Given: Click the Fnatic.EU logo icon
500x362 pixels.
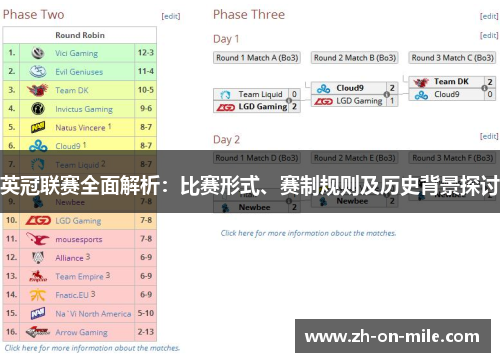Looking at the screenshot, I should [38, 295].
